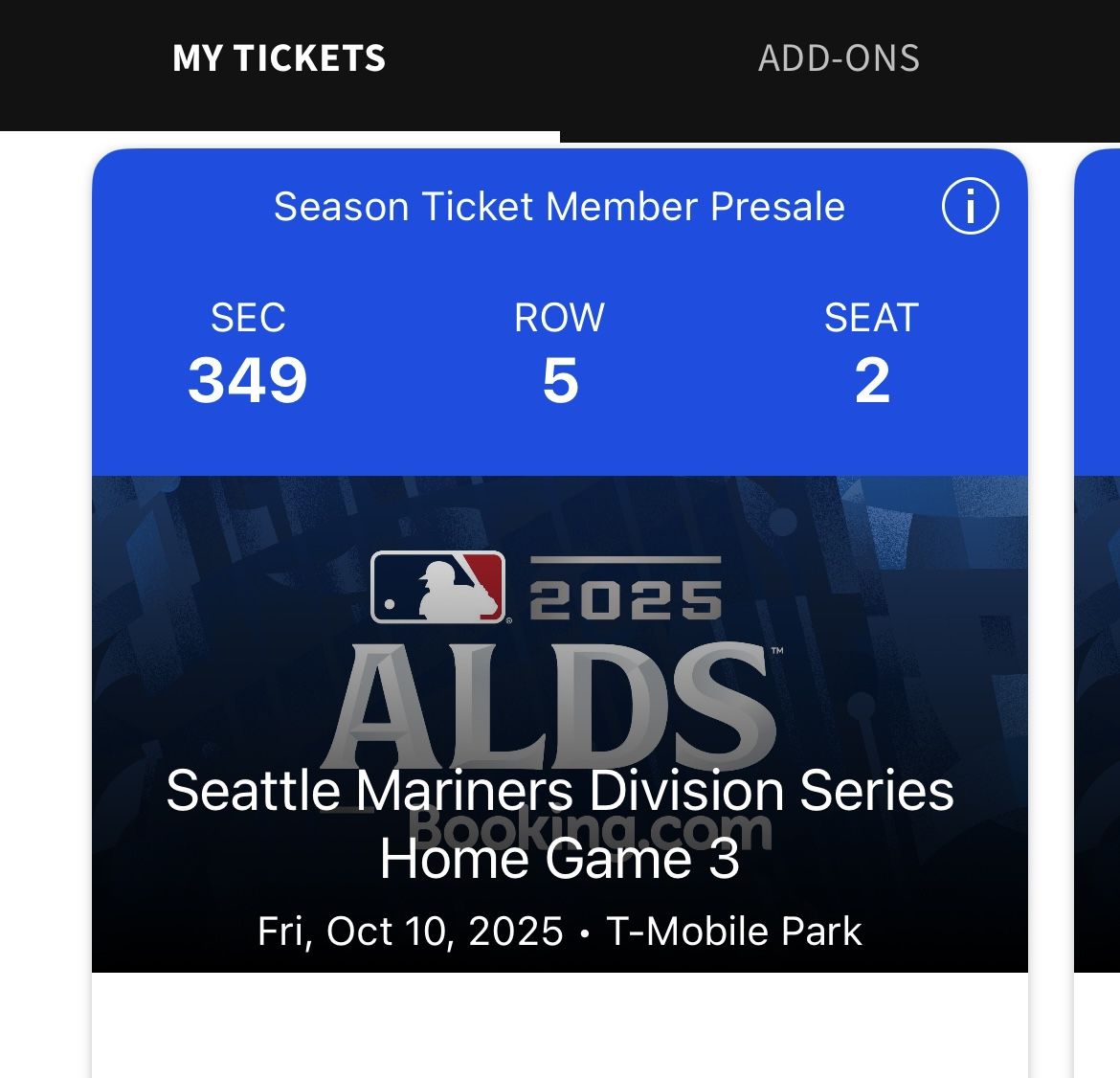Click the T-Mobile Park venue name
The height and width of the screenshot is (1078, 1120).
coord(734,932)
